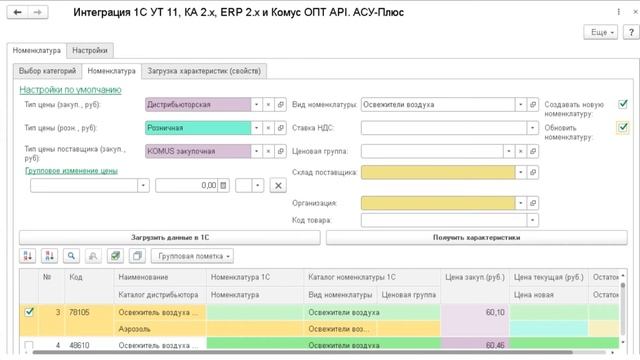Open the Дистрибьюторская price type item
640x360 pixels.
click(x=280, y=105)
